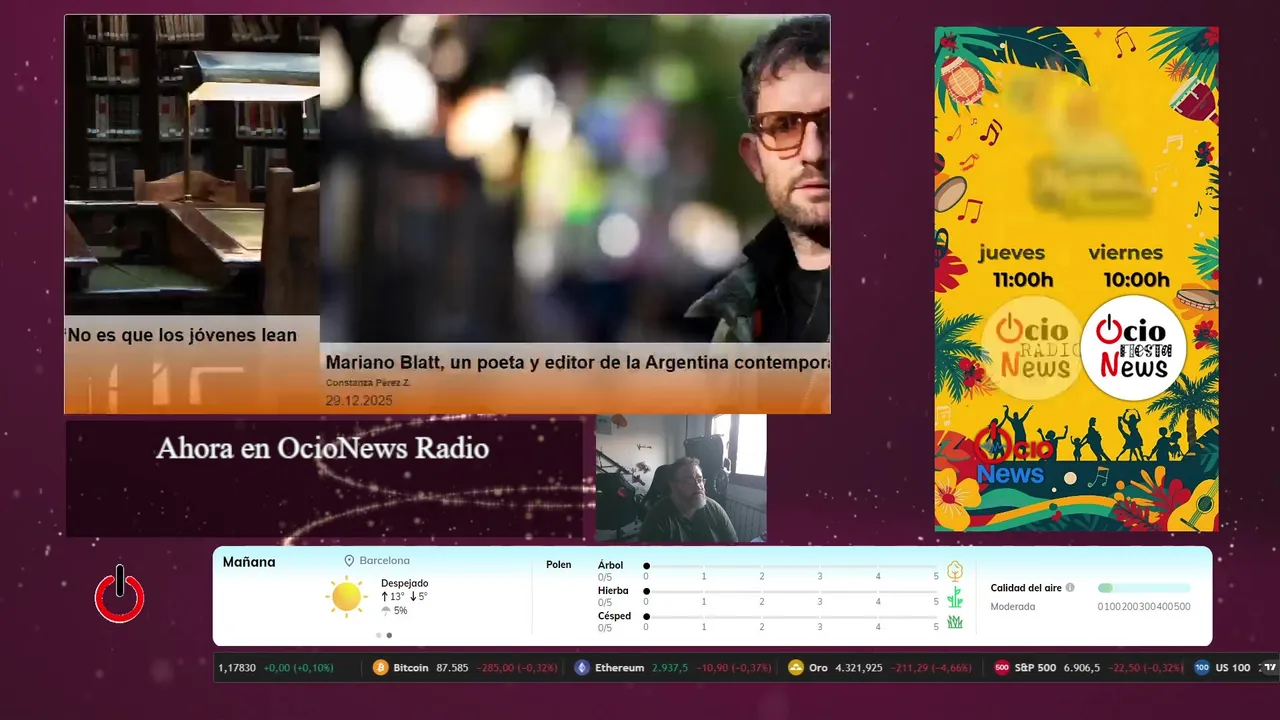Click the Oro change −211,29 (−4,66%)

tap(931, 668)
